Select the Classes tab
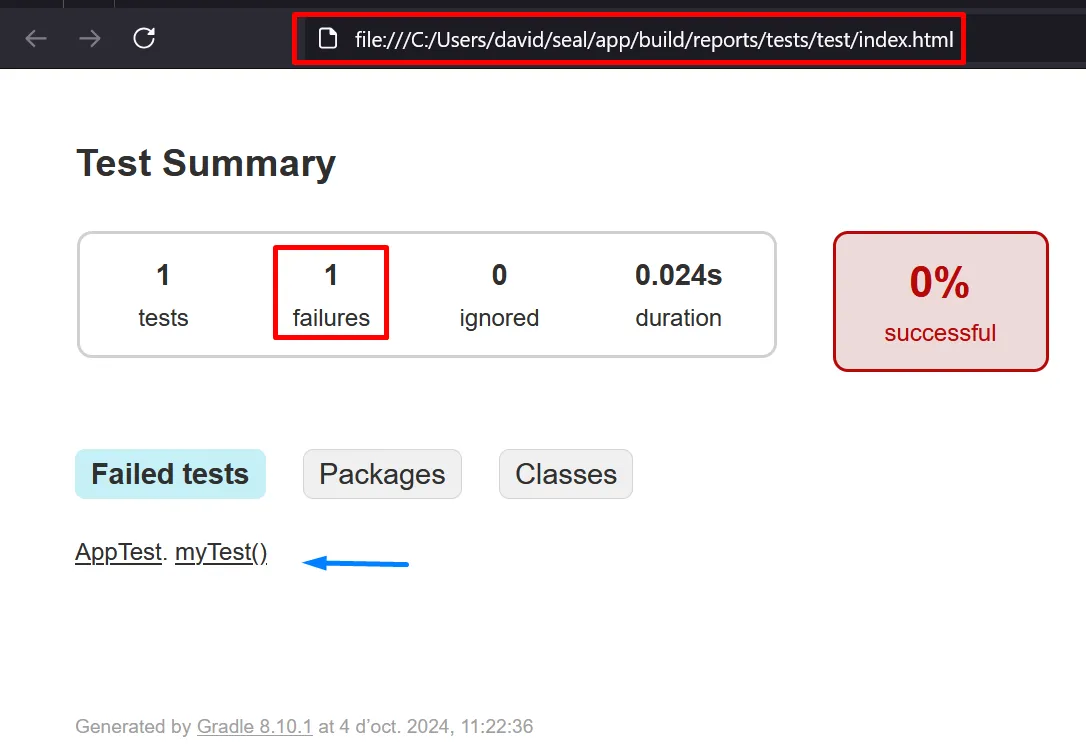 point(566,474)
